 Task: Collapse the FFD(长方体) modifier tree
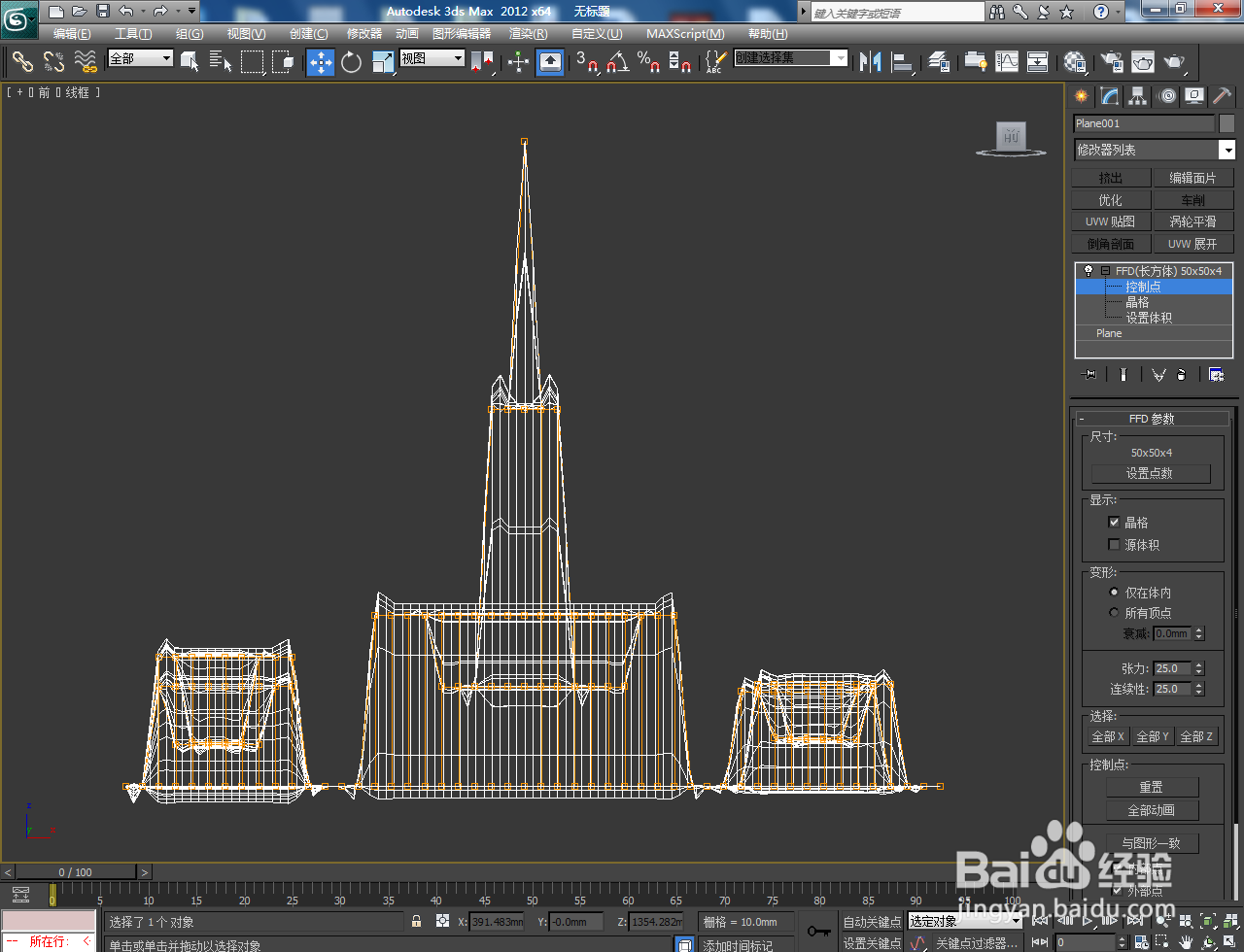coord(1106,271)
